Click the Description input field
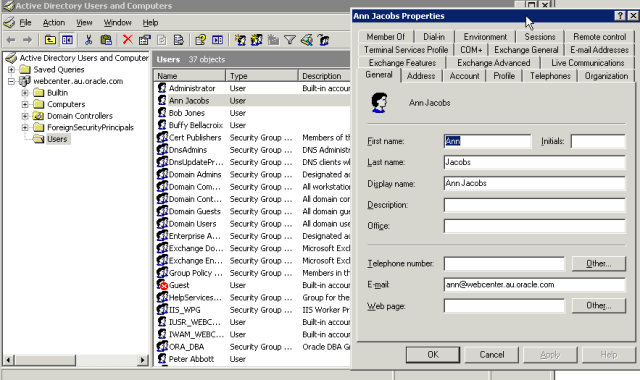Viewport: 640px width, 380px height. (534, 204)
